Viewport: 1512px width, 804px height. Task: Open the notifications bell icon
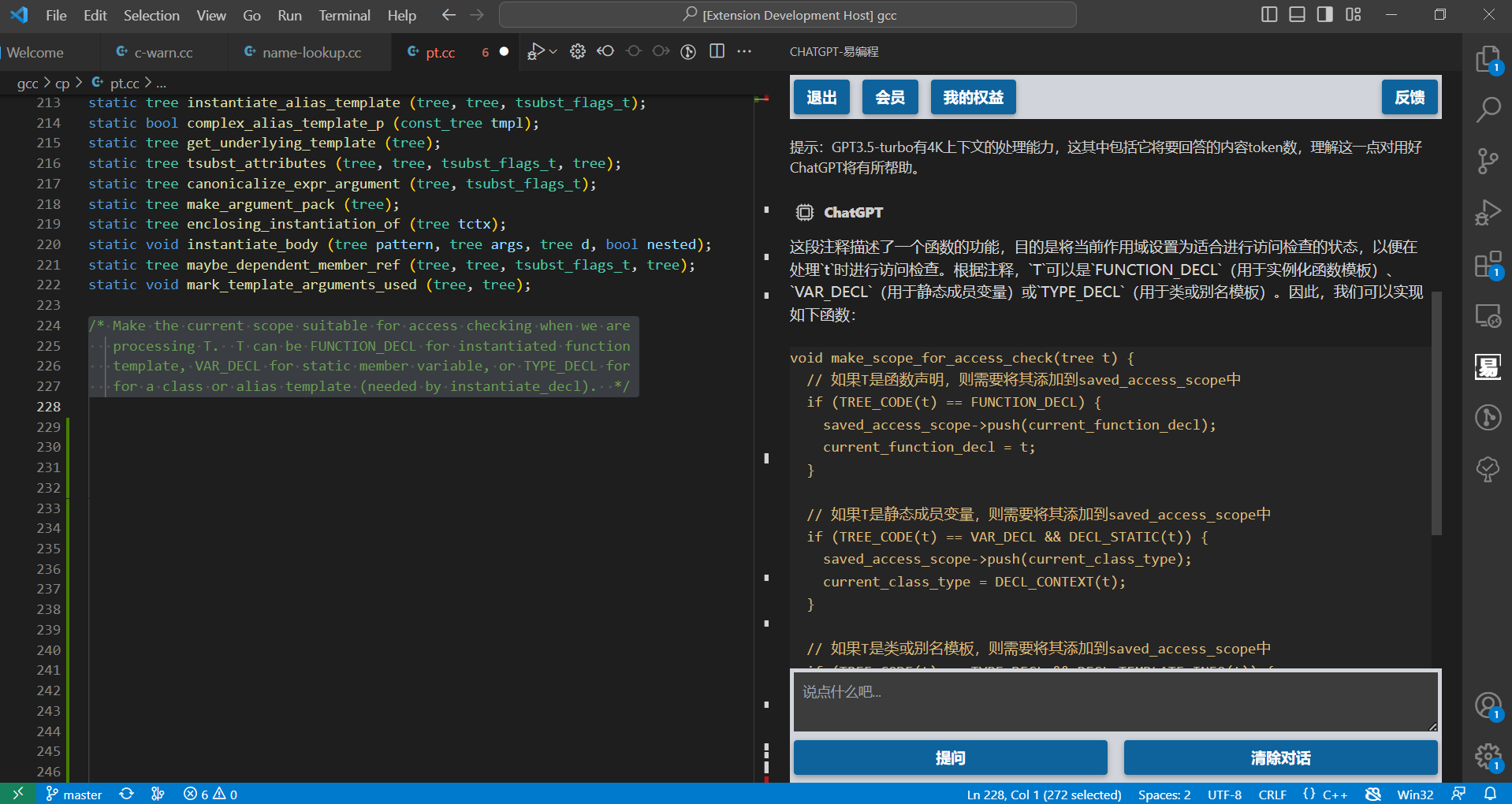click(1490, 794)
